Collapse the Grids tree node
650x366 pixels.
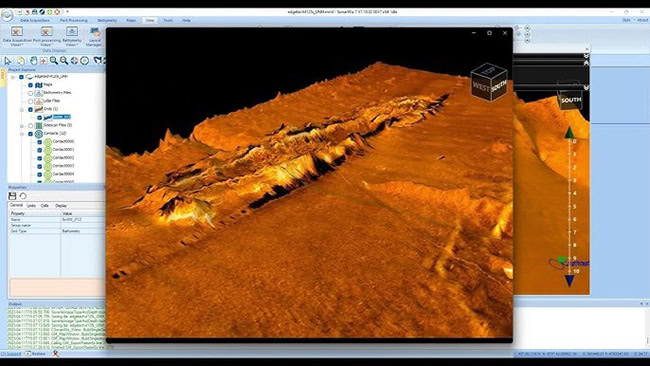[x=22, y=109]
